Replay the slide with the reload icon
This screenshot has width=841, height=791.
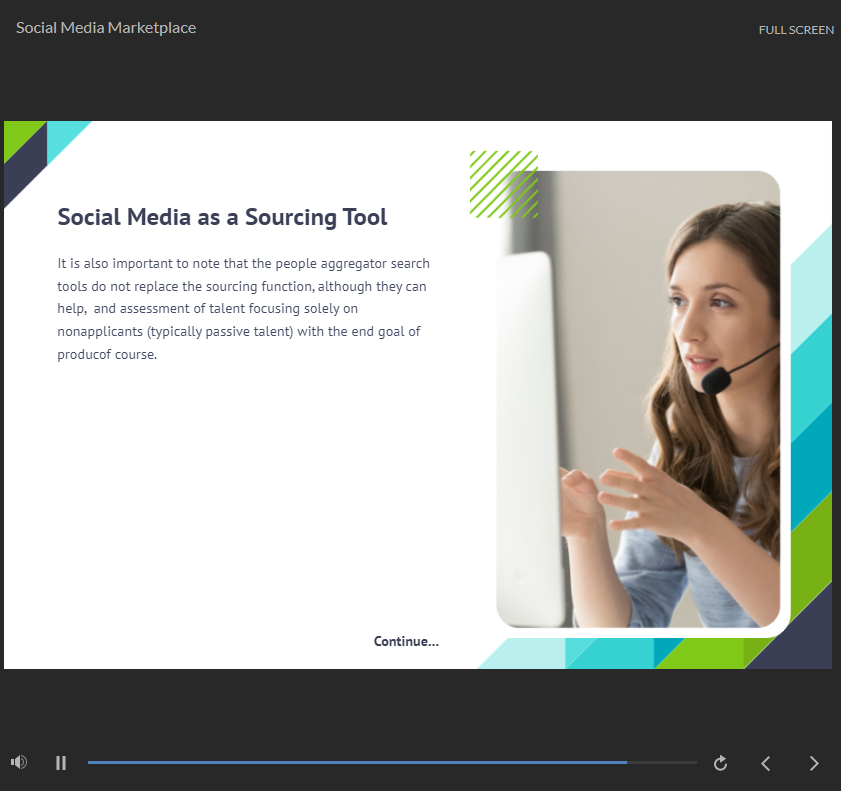(x=720, y=763)
